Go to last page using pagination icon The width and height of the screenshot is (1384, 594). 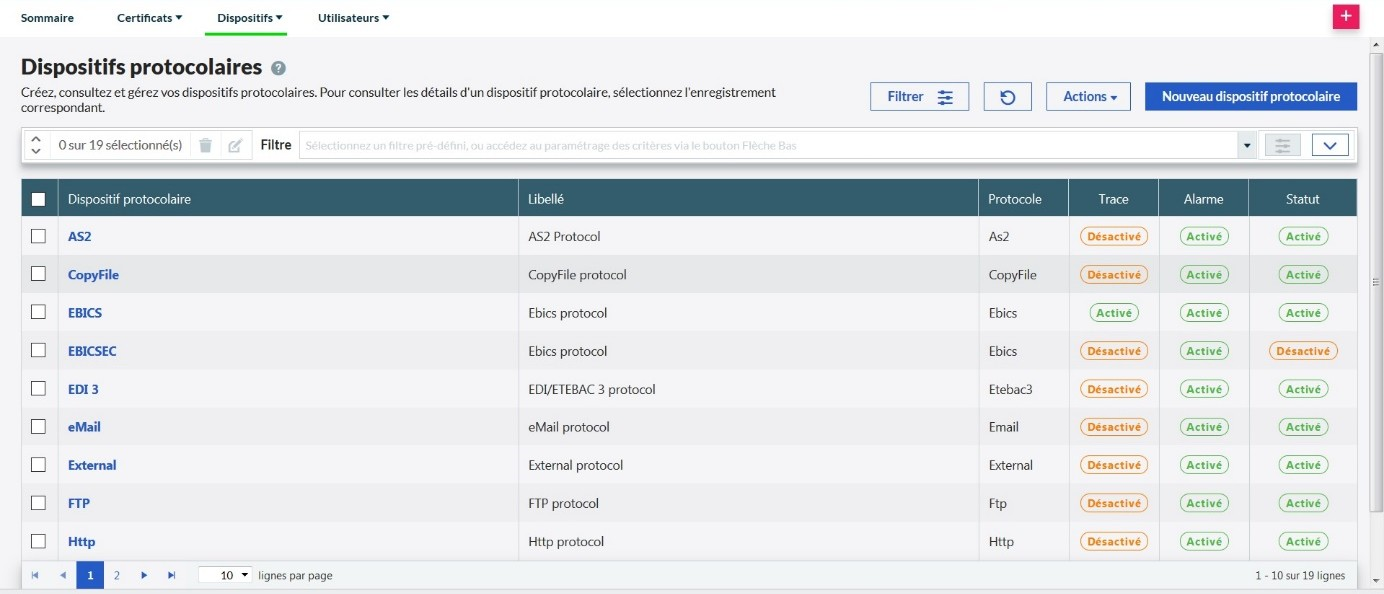[171, 575]
